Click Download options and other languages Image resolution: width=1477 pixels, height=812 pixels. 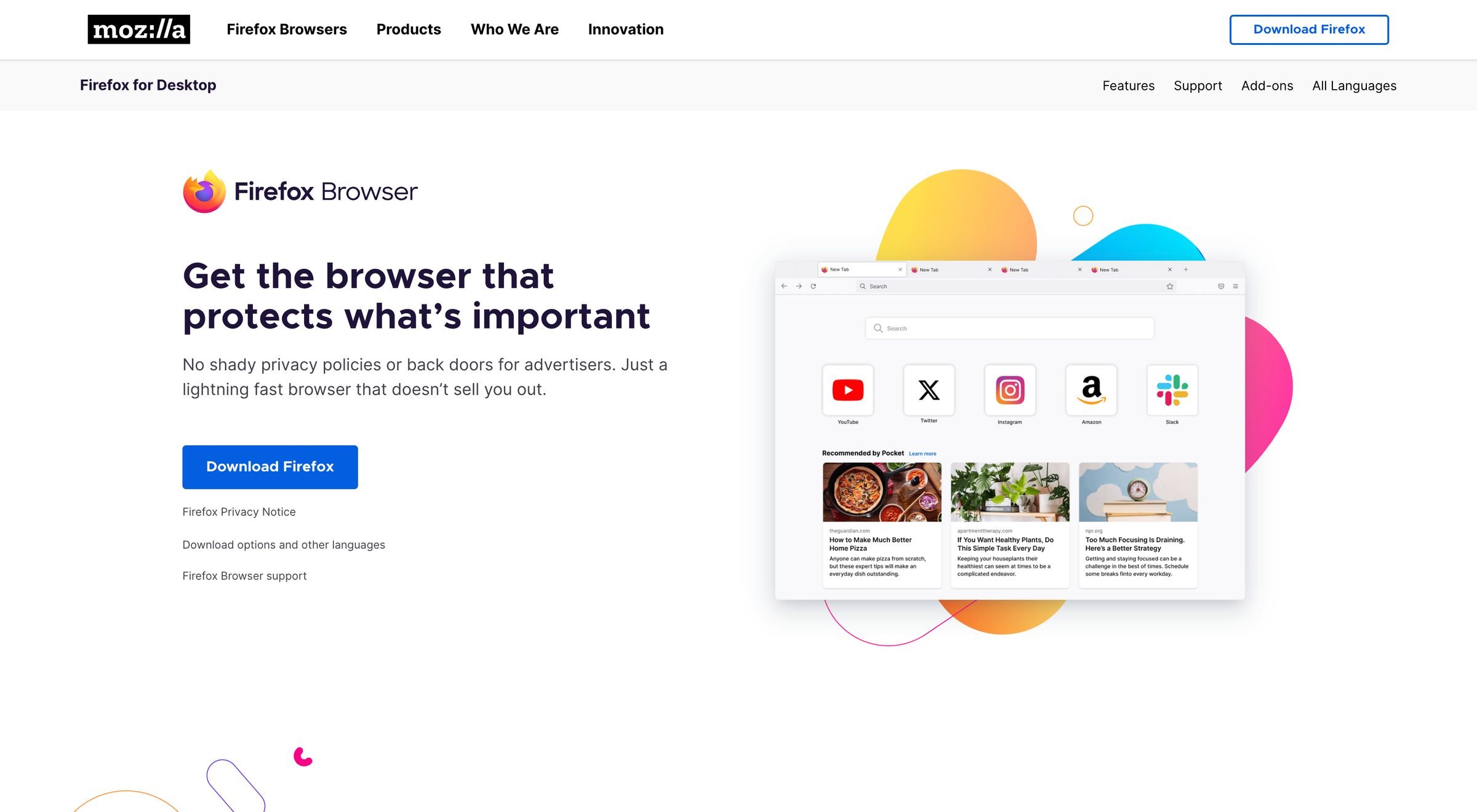point(283,544)
